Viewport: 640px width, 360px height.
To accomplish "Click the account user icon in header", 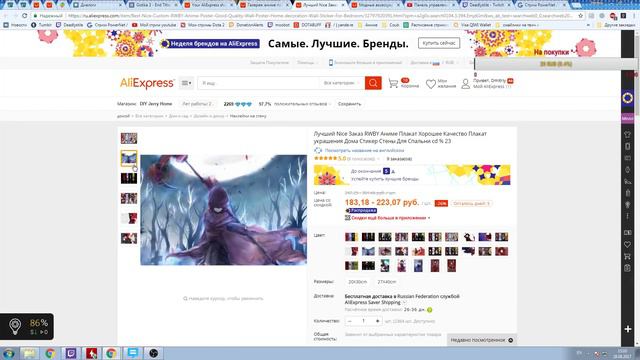I will point(465,84).
